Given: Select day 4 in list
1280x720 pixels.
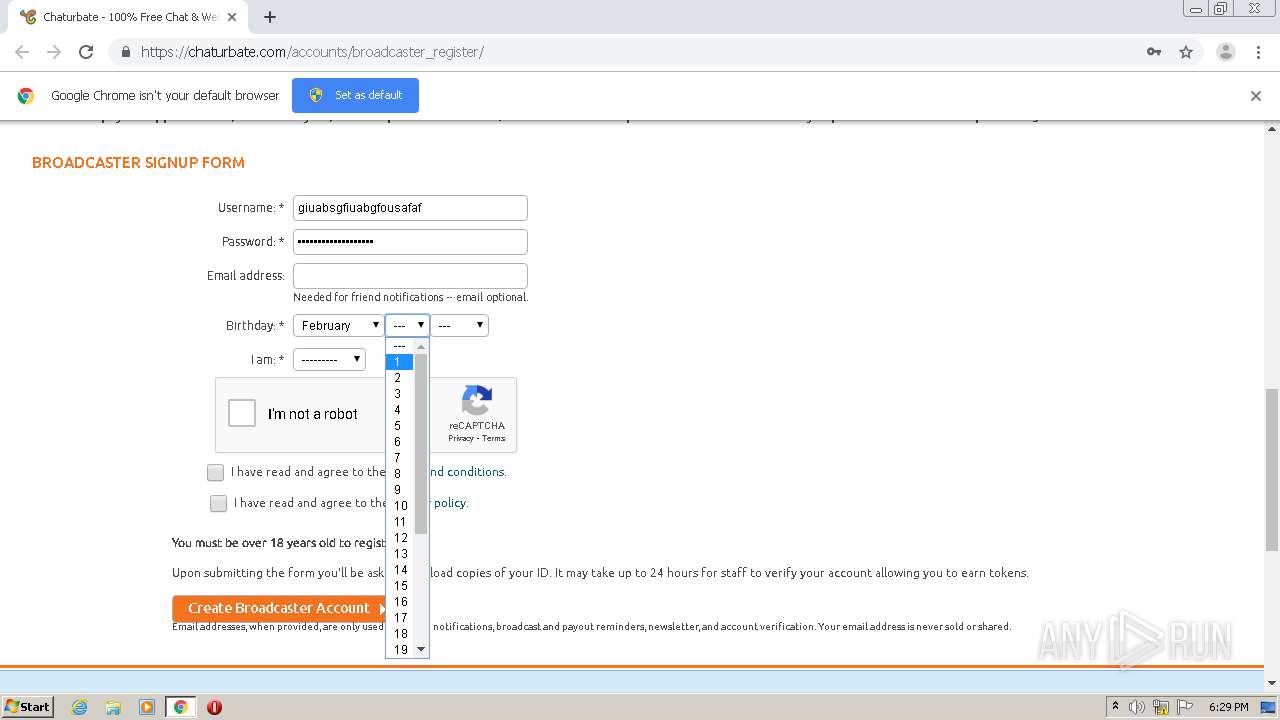Looking at the screenshot, I should (x=400, y=410).
